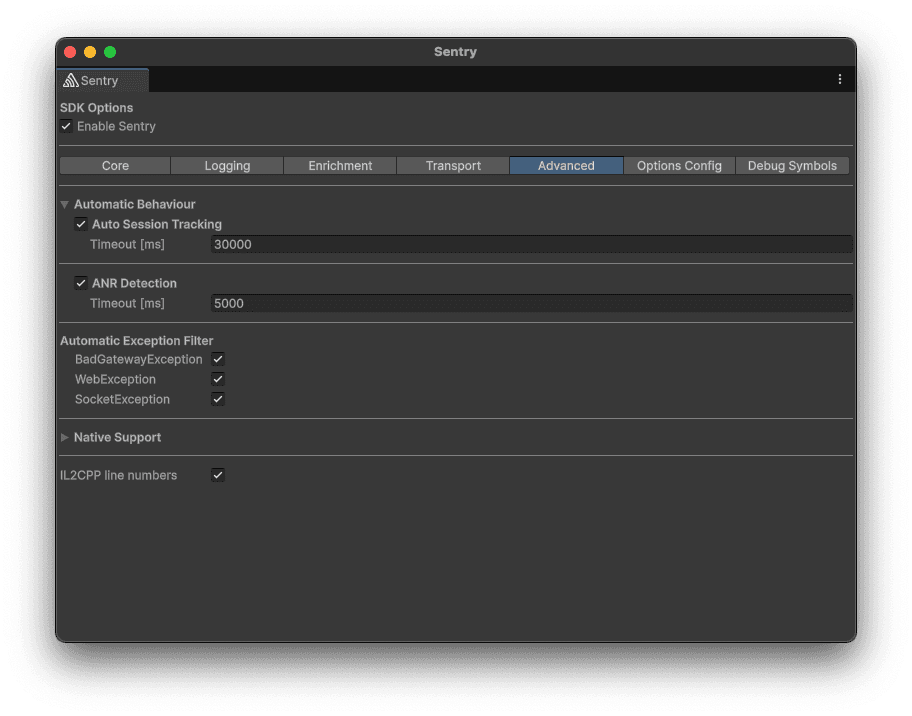Toggle ANR Detection off
Viewport: 912px width, 716px height.
(x=81, y=283)
